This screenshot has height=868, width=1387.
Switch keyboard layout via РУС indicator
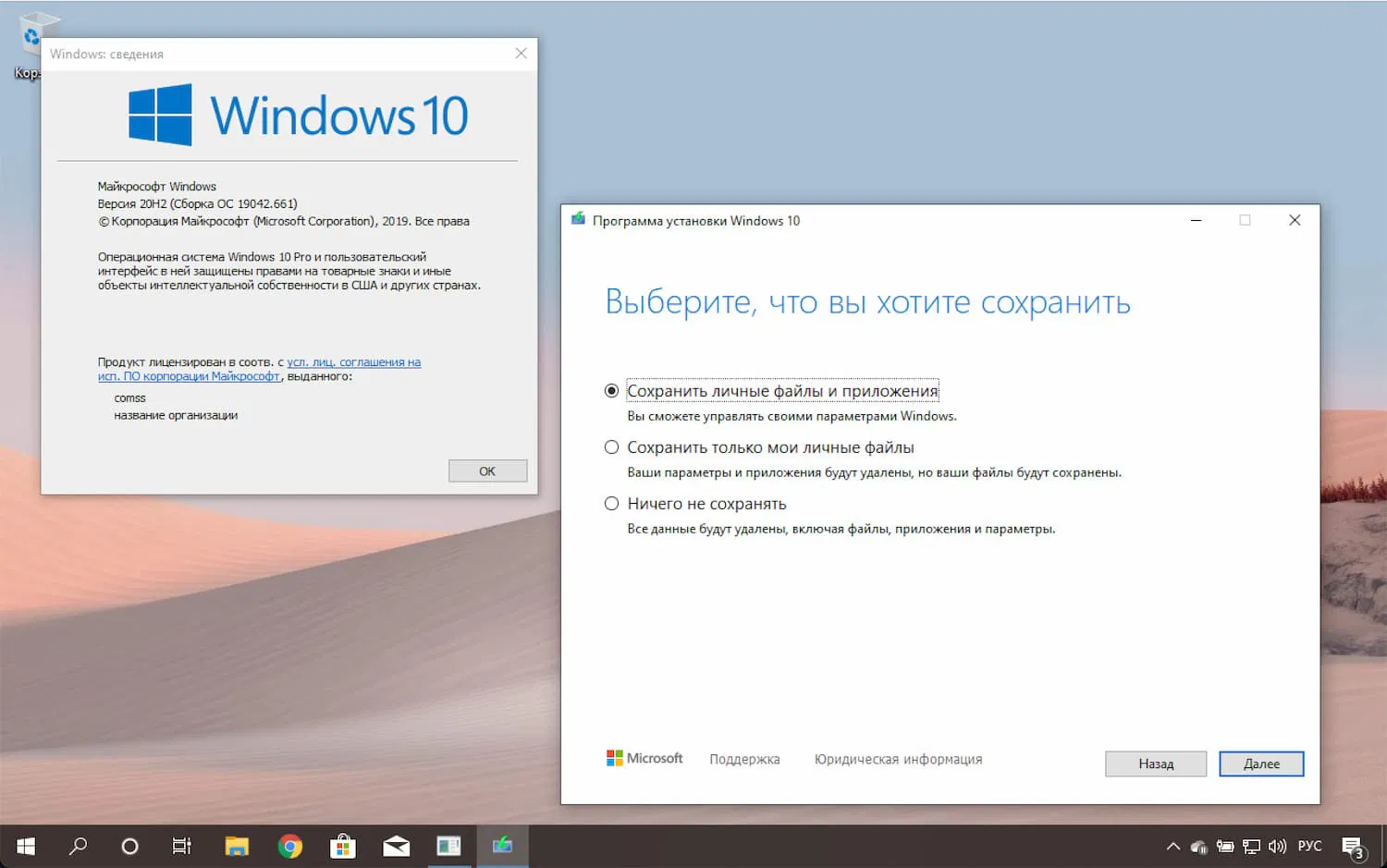point(1309,845)
